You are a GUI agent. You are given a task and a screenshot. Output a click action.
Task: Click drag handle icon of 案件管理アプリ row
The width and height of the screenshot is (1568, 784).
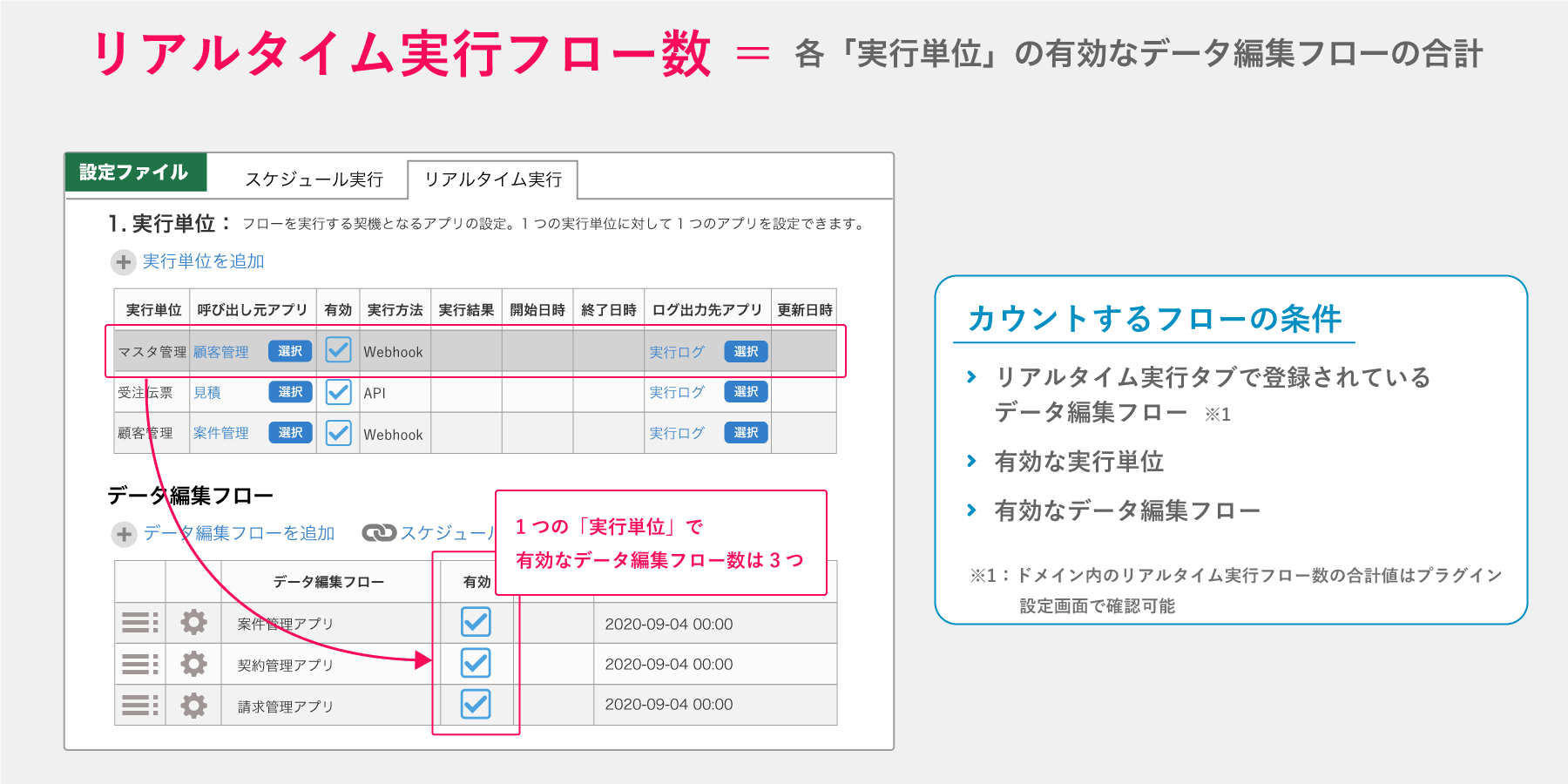(139, 623)
